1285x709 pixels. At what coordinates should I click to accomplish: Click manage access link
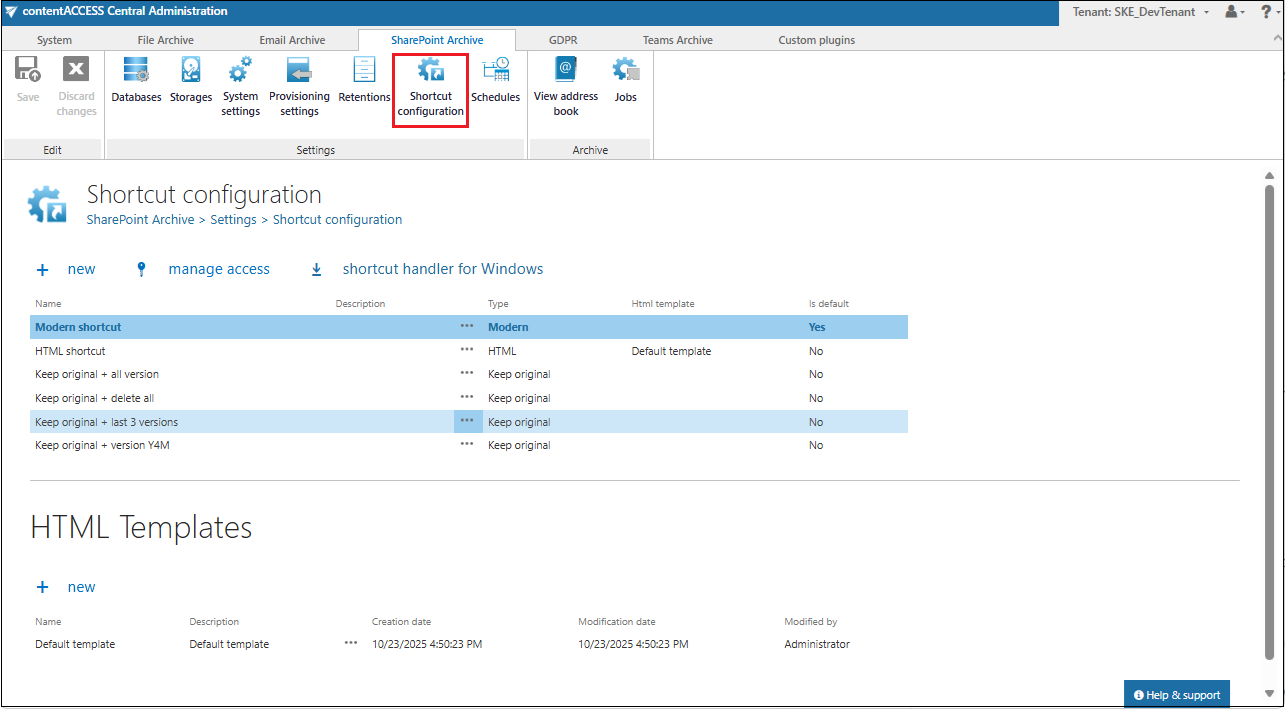(x=218, y=269)
